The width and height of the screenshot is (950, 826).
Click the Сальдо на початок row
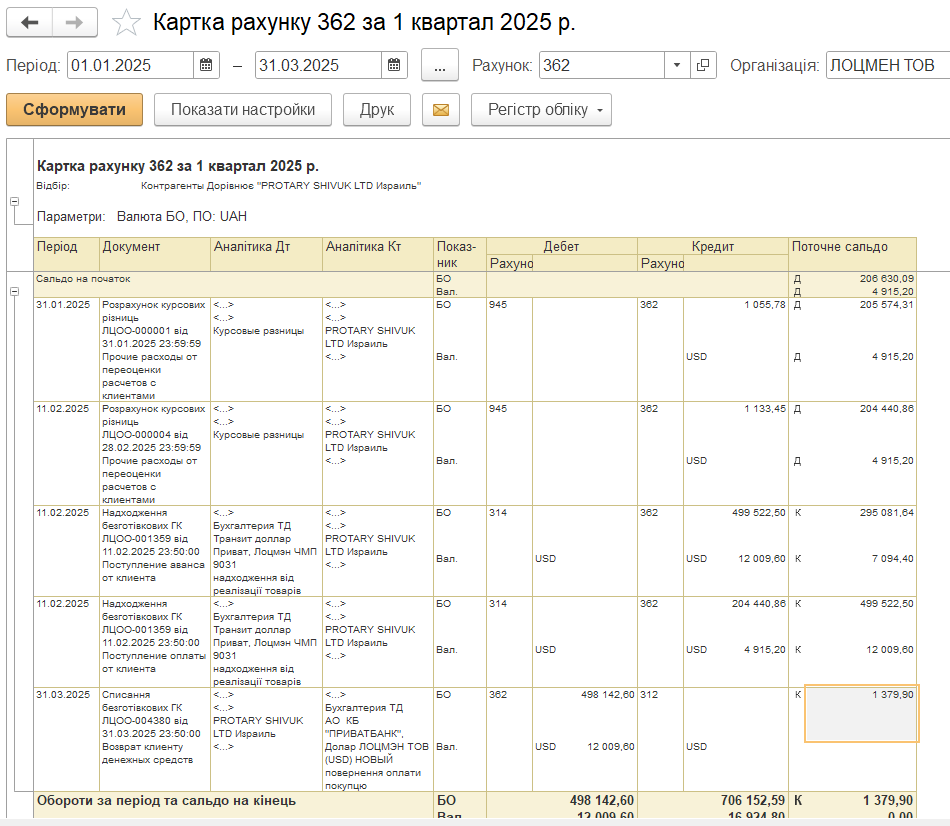(x=475, y=285)
